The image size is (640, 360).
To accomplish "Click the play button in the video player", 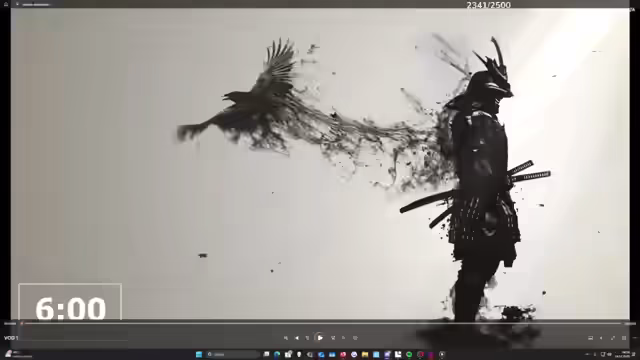I will click(320, 338).
